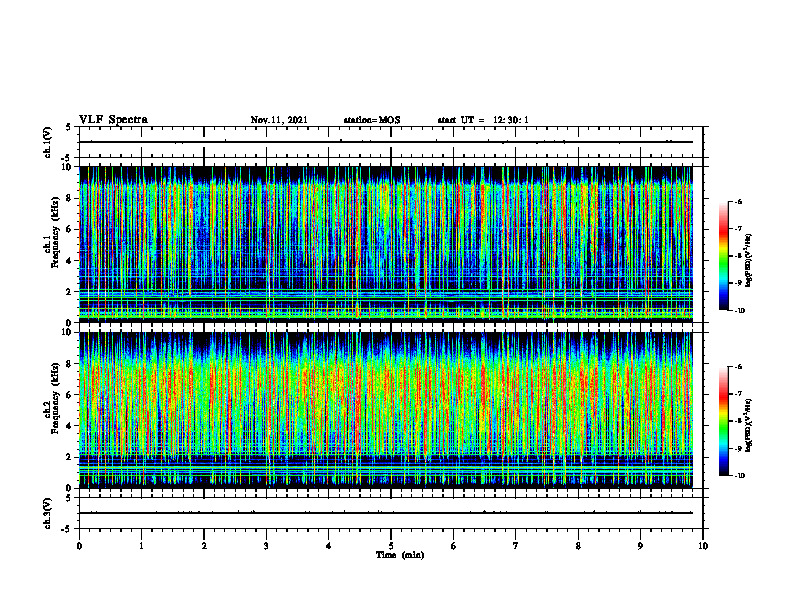
Task: Click the '-6' label on ch.1 color bar
Action: 738,201
